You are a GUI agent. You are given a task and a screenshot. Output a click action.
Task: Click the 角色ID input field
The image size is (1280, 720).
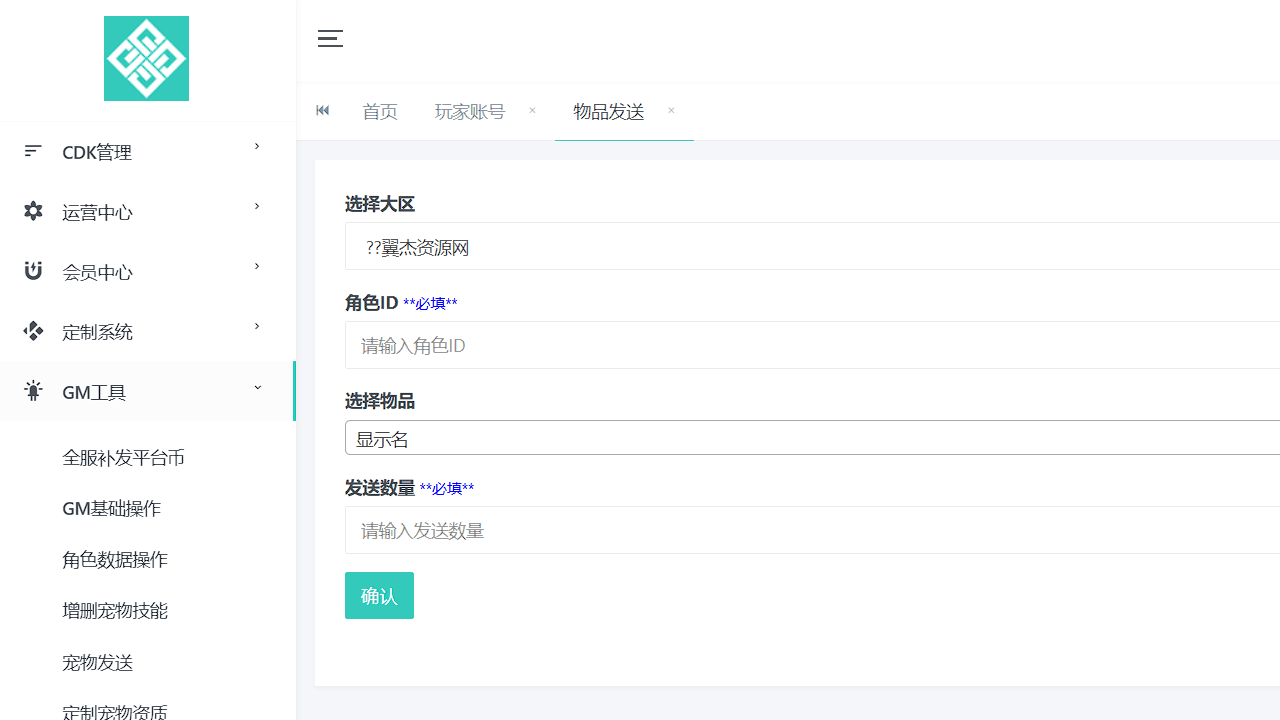pos(700,345)
